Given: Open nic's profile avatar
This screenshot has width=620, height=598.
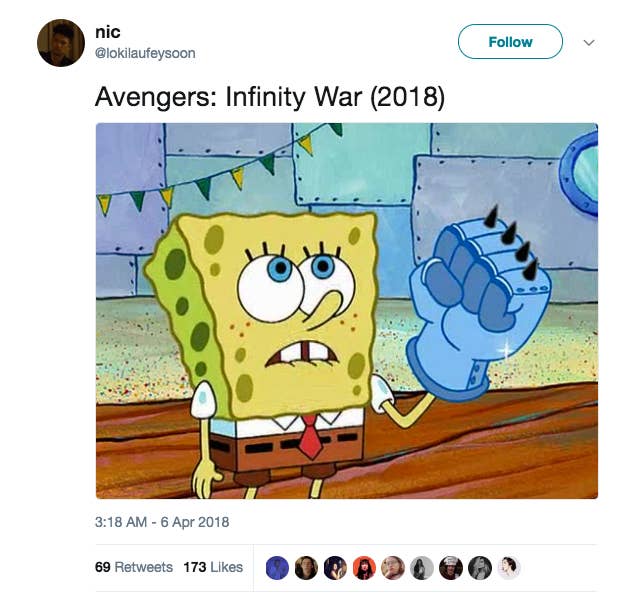Looking at the screenshot, I should (x=61, y=43).
